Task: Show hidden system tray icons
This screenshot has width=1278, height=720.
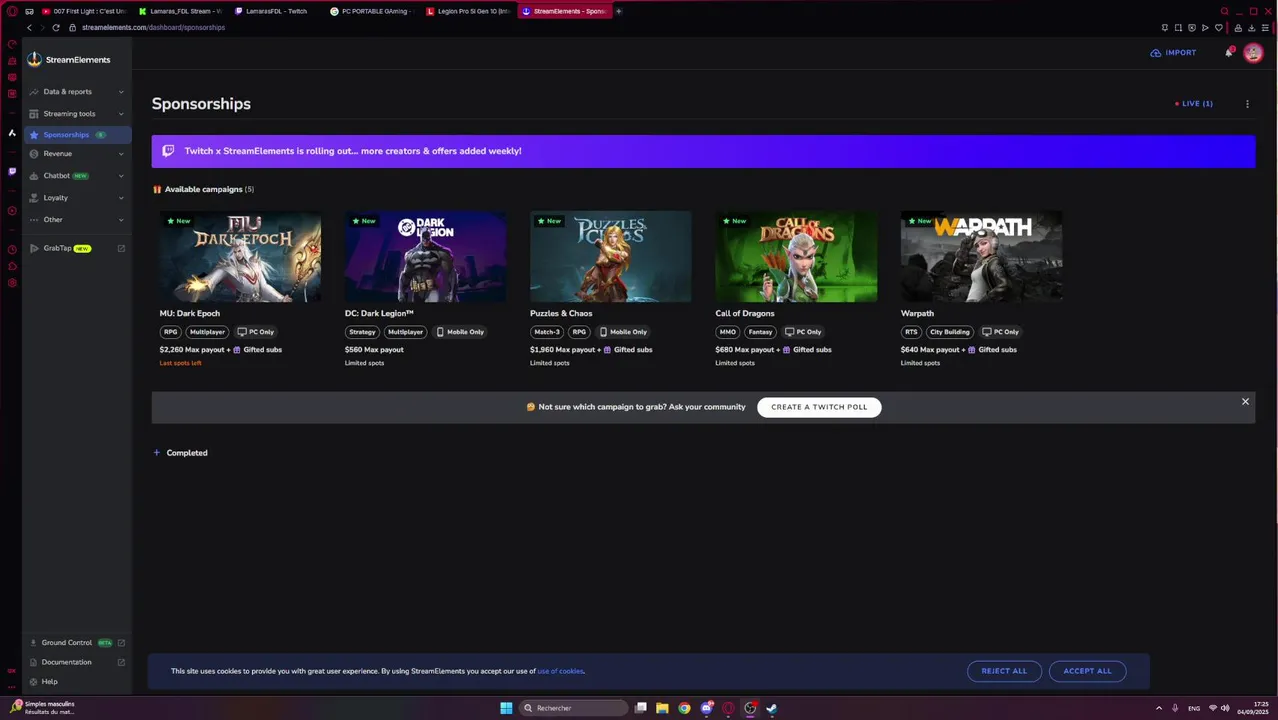Action: click(1159, 708)
